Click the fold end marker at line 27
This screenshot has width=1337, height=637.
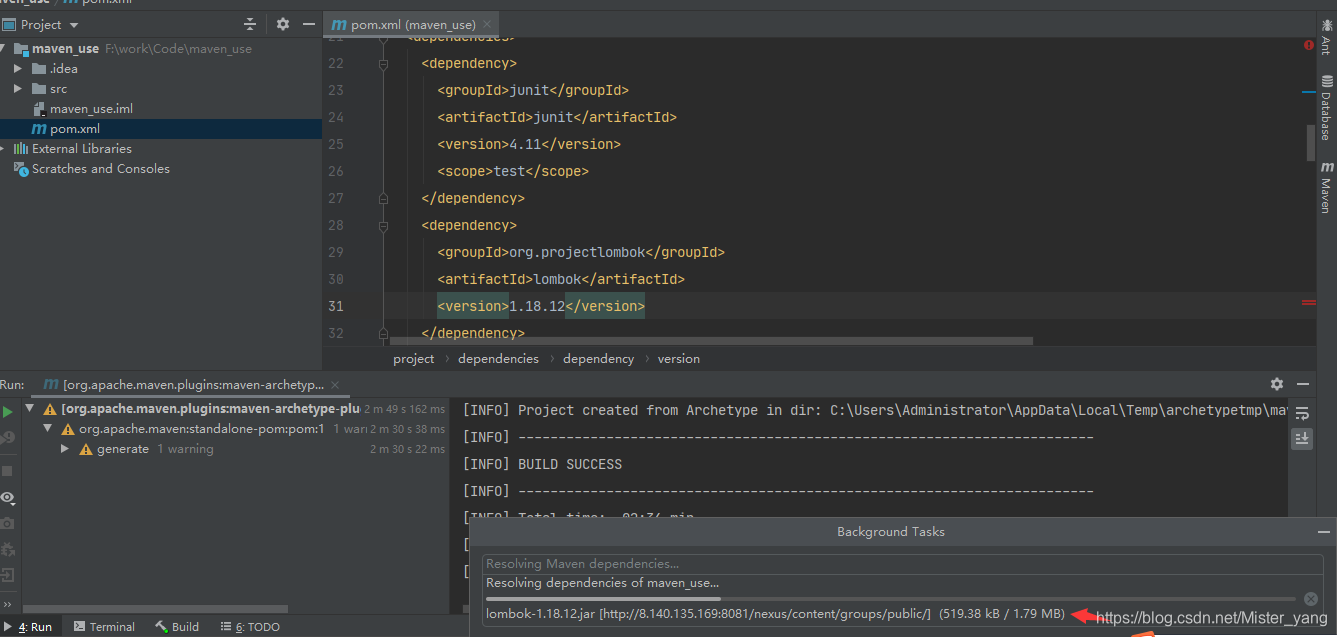[x=383, y=198]
